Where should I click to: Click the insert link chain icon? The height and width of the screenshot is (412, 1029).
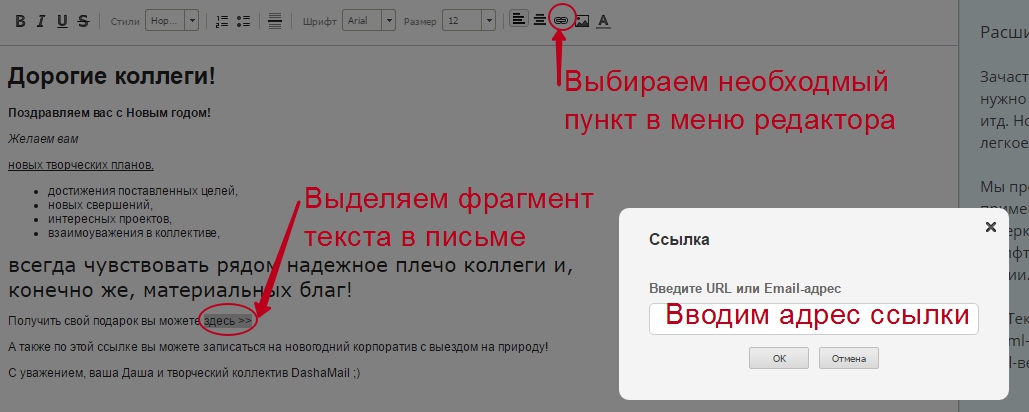(x=561, y=20)
